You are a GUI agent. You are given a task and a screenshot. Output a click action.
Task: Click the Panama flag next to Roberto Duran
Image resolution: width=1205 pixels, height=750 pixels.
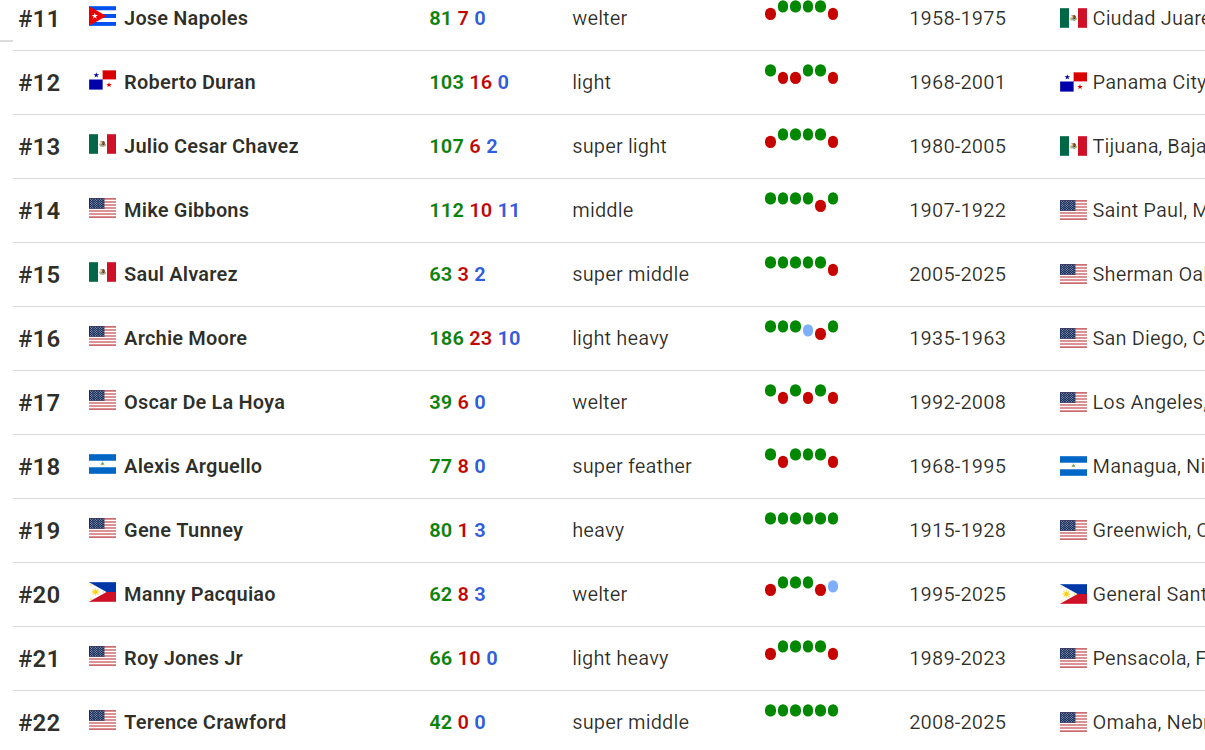(x=102, y=81)
